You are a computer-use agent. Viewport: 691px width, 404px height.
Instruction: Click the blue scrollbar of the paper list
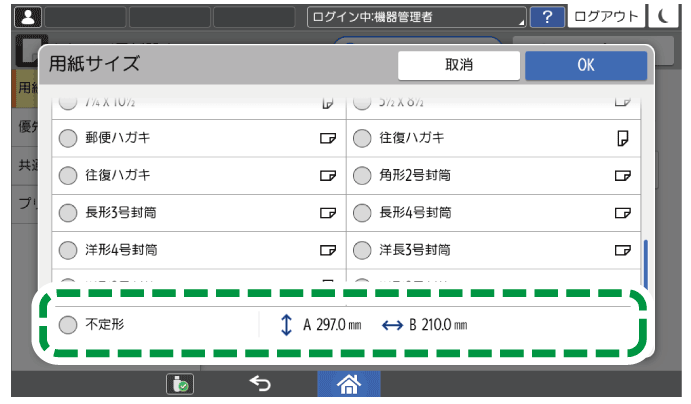[x=646, y=264]
